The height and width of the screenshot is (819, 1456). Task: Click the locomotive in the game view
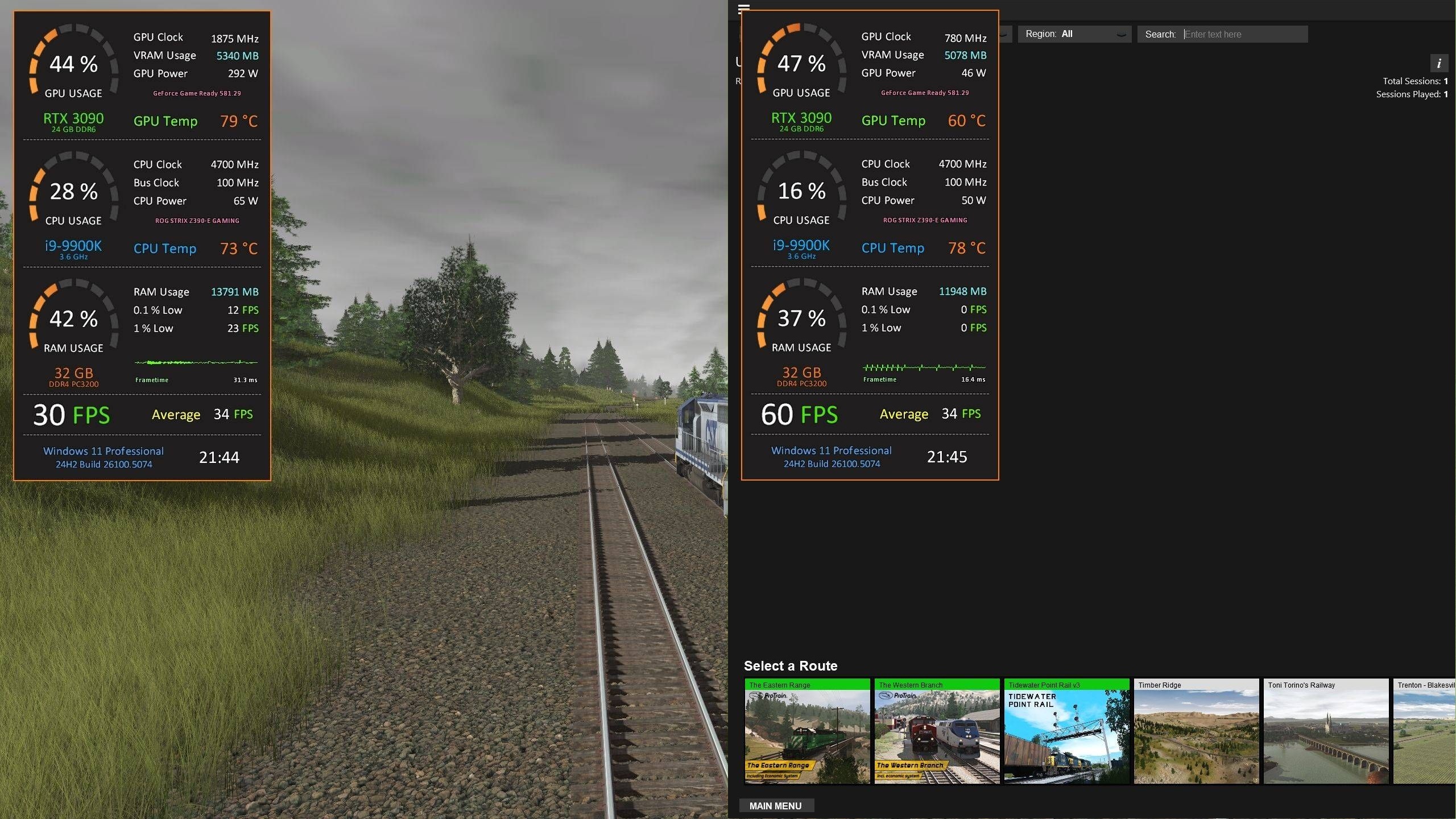tap(702, 449)
